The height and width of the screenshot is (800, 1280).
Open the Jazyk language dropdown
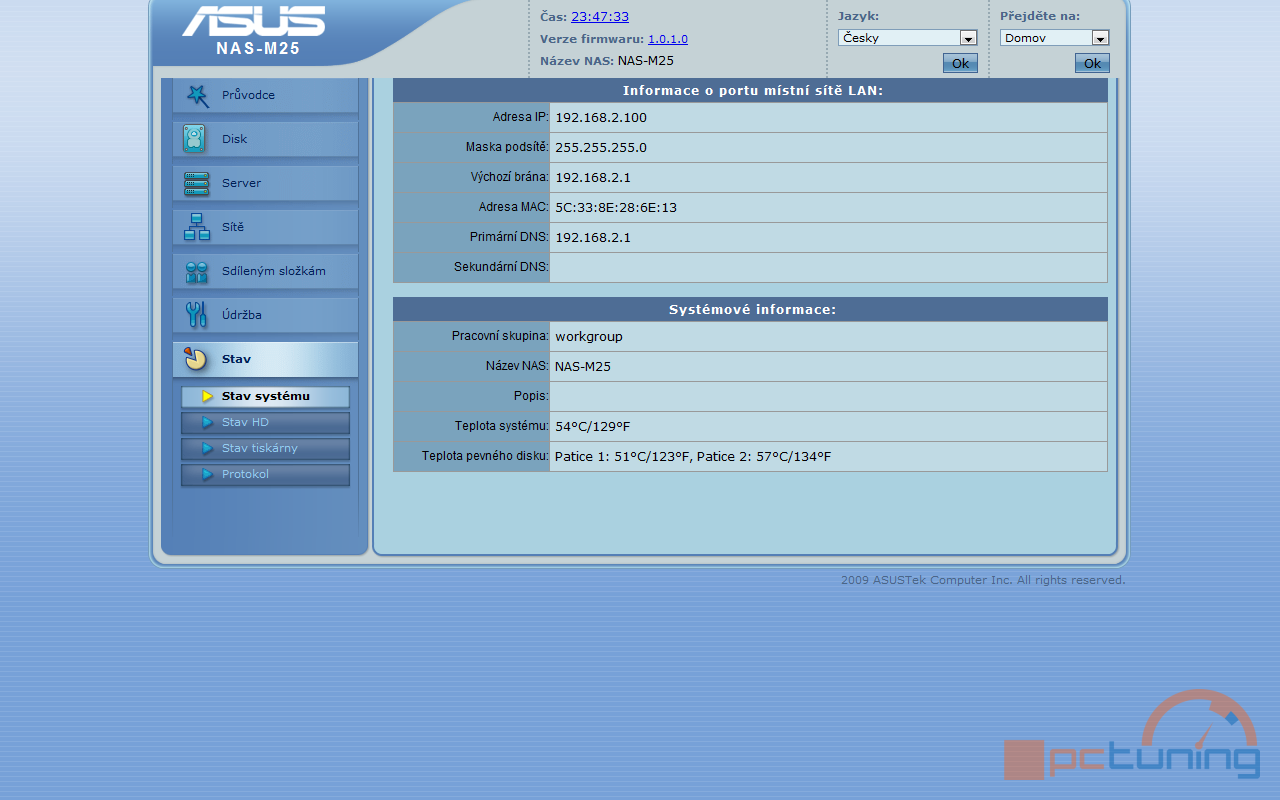point(907,38)
